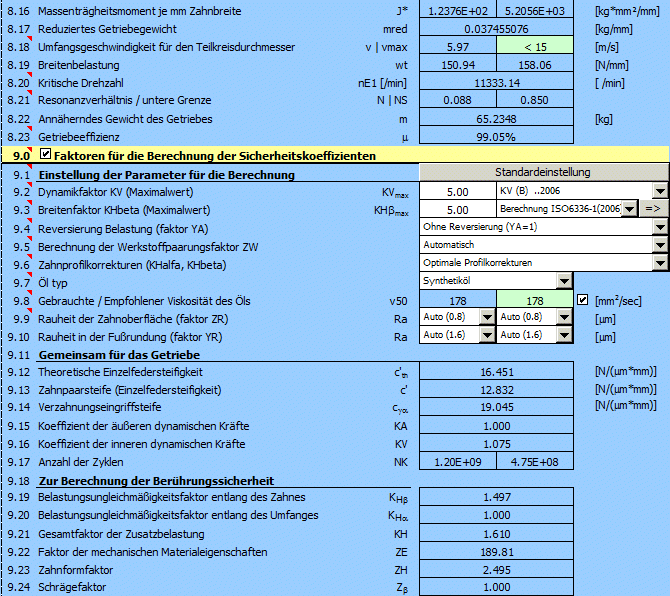Open the Berechnung ISO6336-1(2006) dropdown
The image size is (670, 596).
click(x=629, y=209)
